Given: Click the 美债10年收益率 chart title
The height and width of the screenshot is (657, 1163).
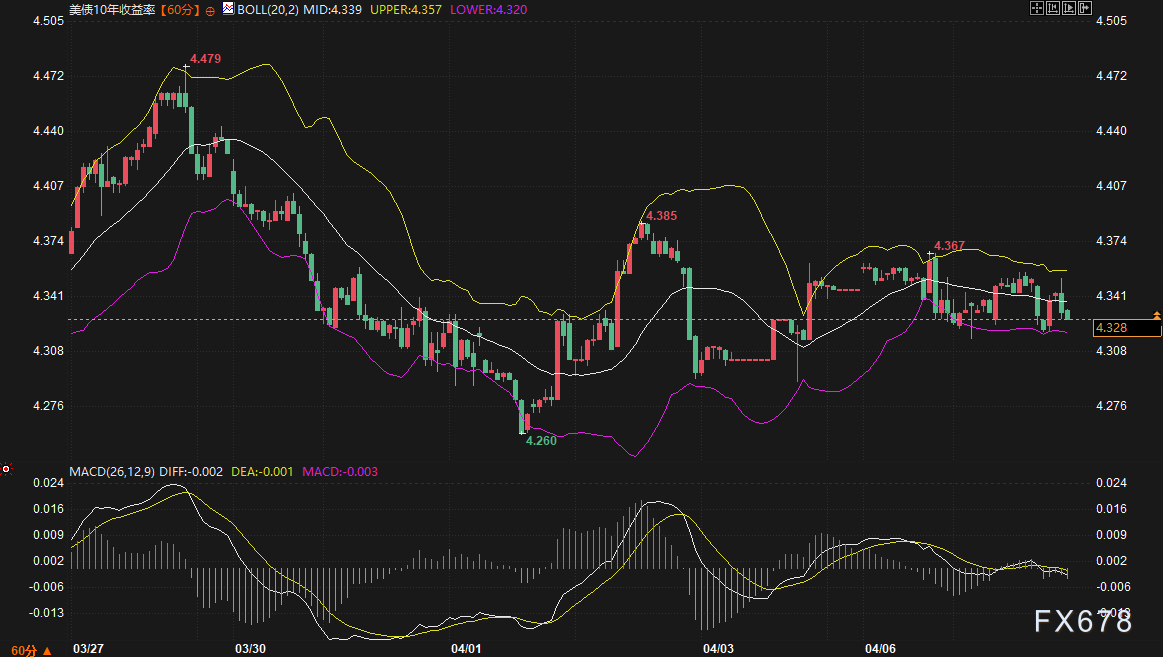Looking at the screenshot, I should pyautogui.click(x=112, y=9).
